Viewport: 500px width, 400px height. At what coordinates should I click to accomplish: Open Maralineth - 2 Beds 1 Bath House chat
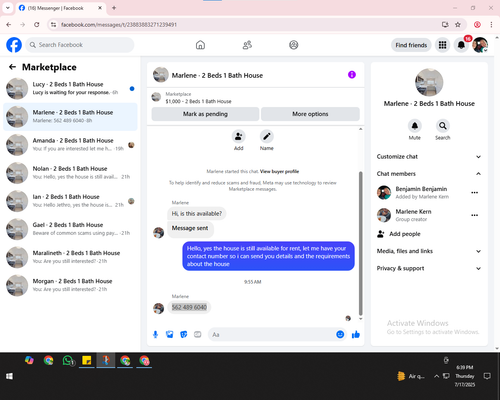coord(70,257)
